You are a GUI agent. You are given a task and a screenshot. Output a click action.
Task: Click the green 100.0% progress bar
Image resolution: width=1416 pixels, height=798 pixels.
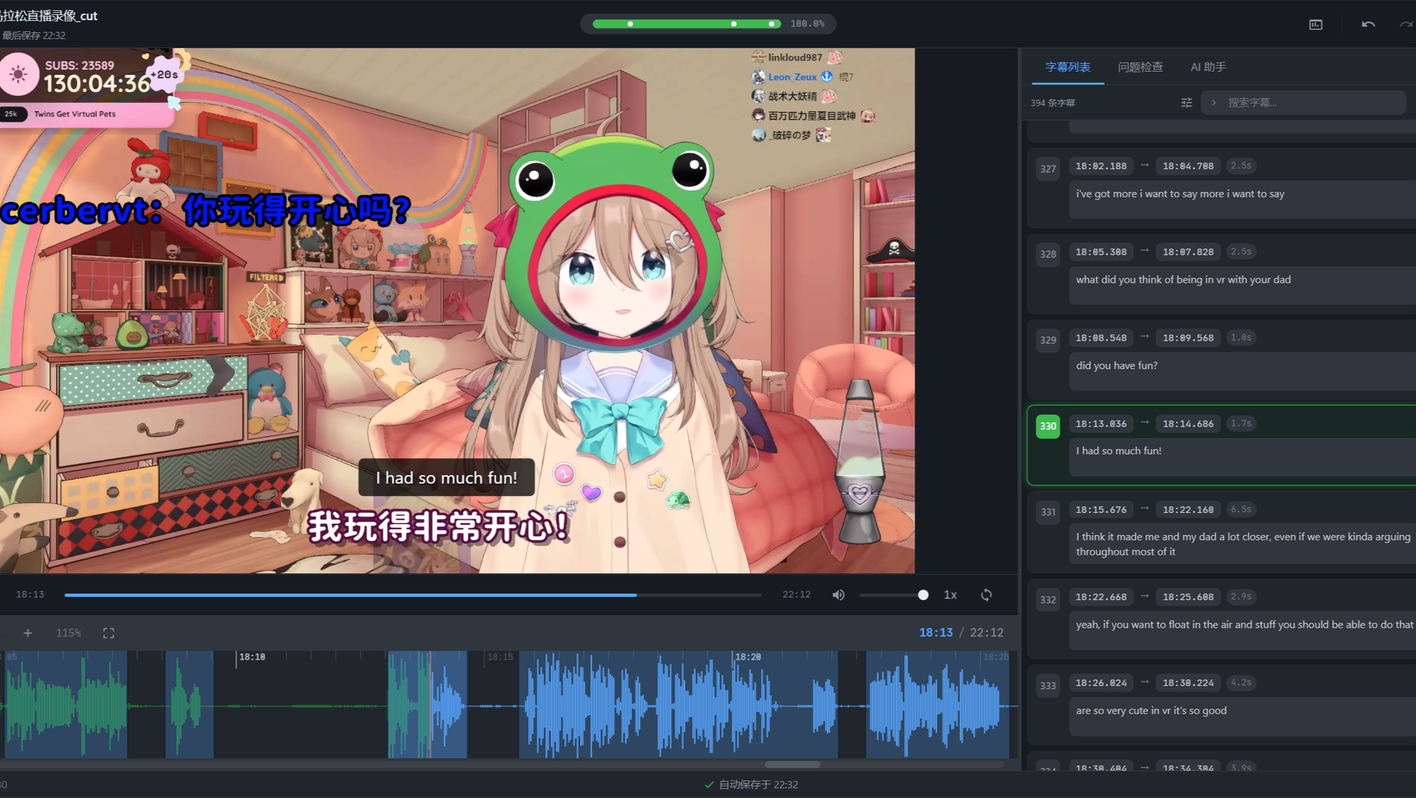tap(687, 24)
